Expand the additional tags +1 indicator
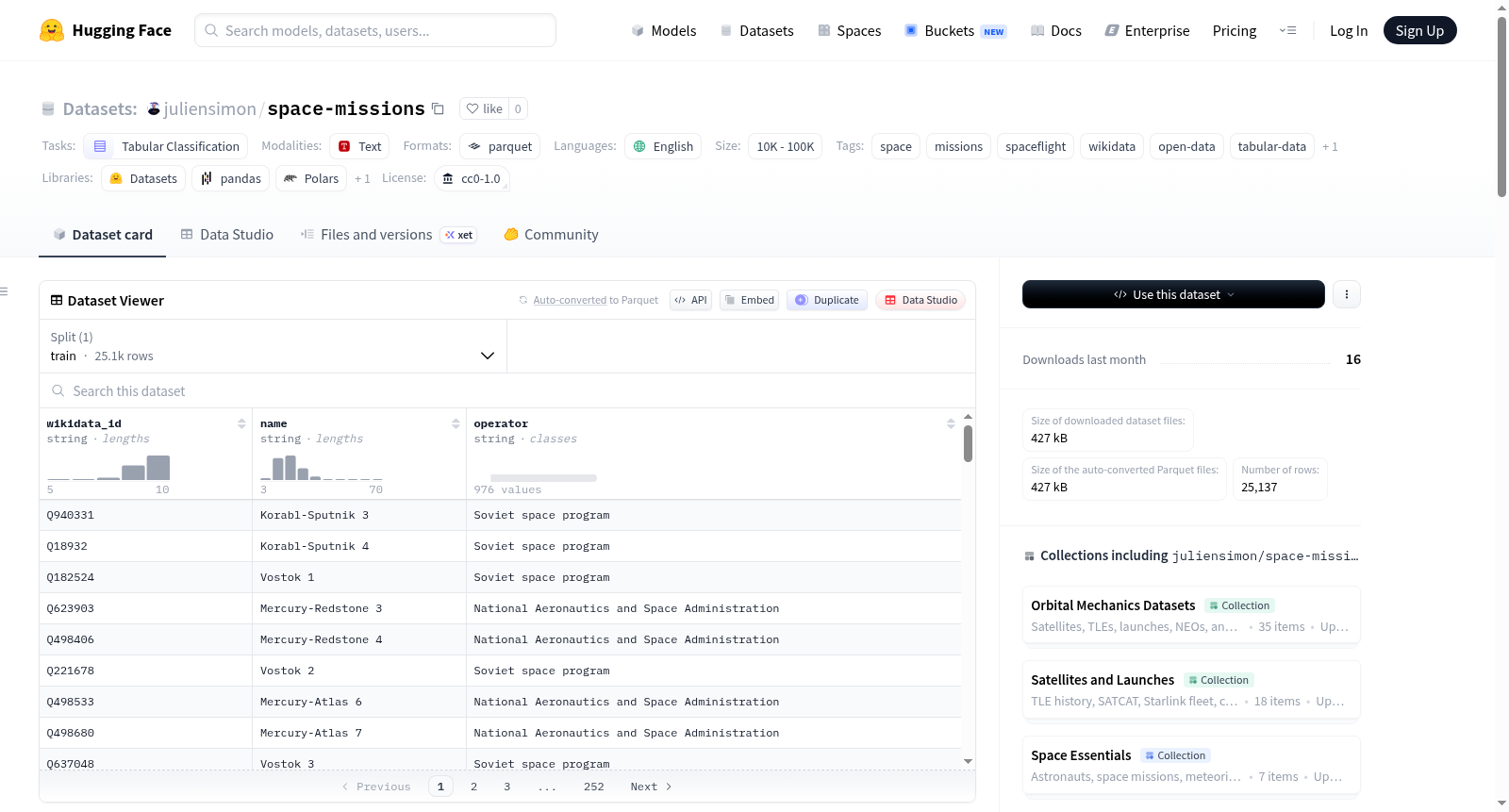The width and height of the screenshot is (1509, 812). point(1330,146)
